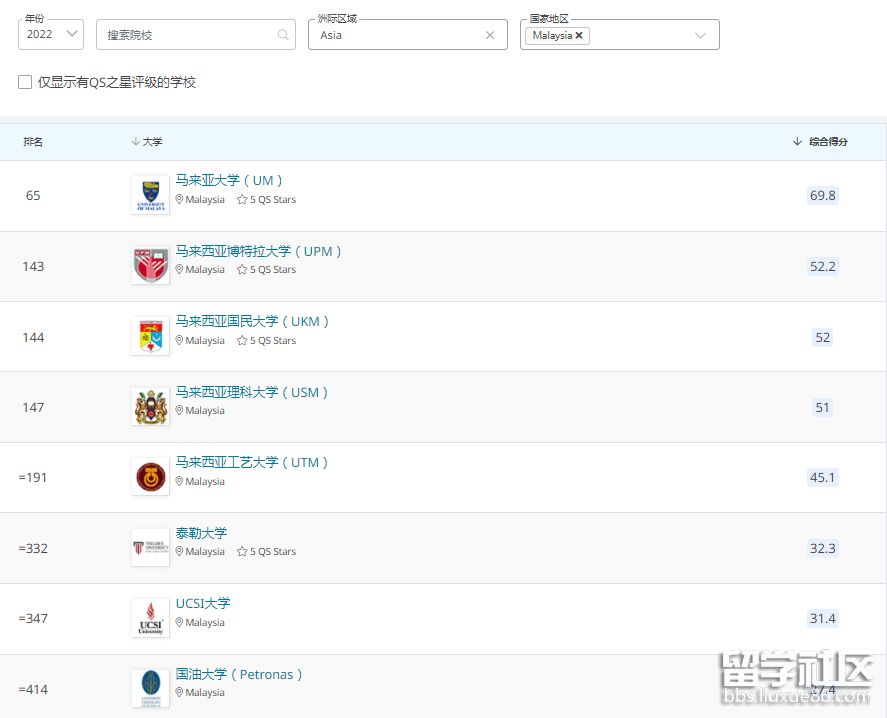887x718 pixels.
Task: Open the 国油大学（Petronas） link
Action: pyautogui.click(x=238, y=674)
